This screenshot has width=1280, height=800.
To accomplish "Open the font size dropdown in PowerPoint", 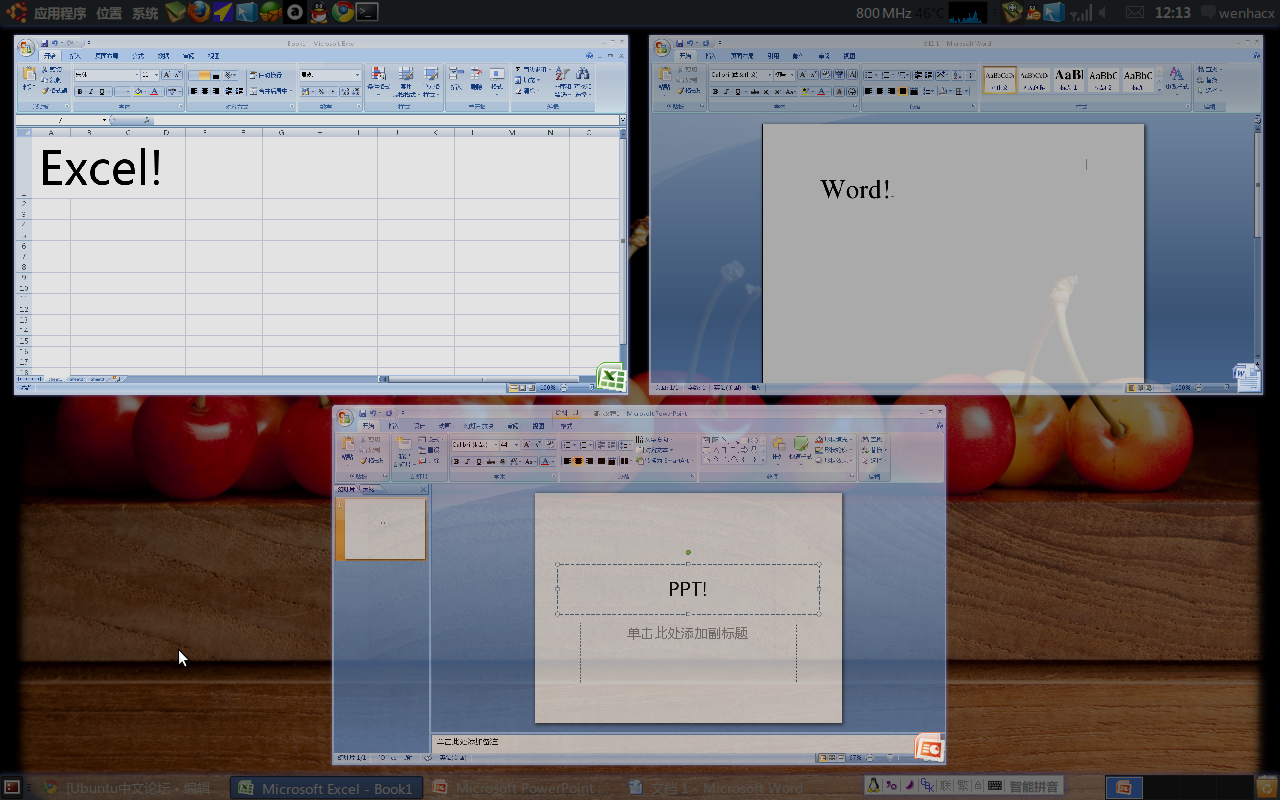I will click(516, 444).
